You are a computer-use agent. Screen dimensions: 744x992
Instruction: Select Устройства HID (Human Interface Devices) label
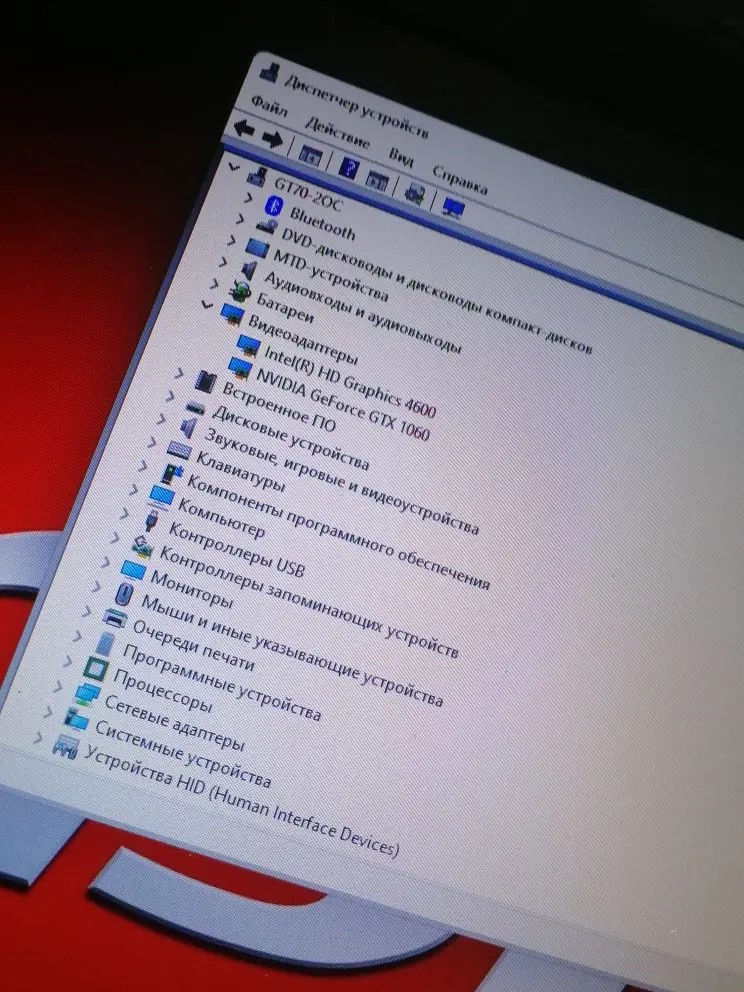coord(242,800)
